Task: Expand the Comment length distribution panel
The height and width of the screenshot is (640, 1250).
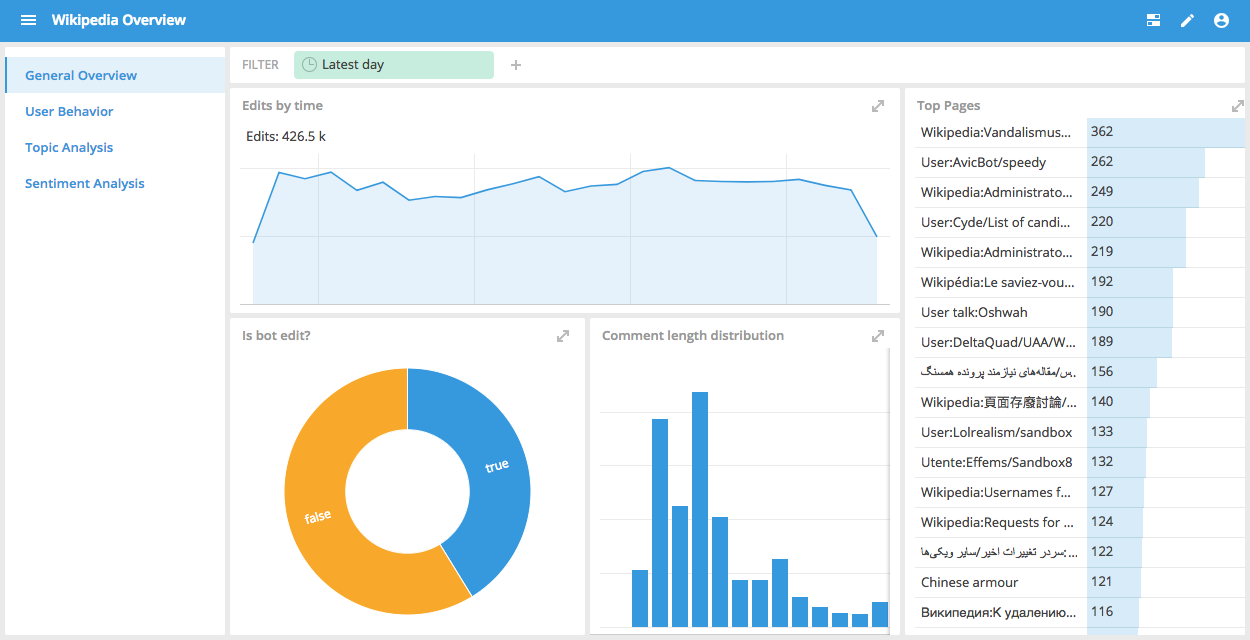Action: click(x=878, y=336)
